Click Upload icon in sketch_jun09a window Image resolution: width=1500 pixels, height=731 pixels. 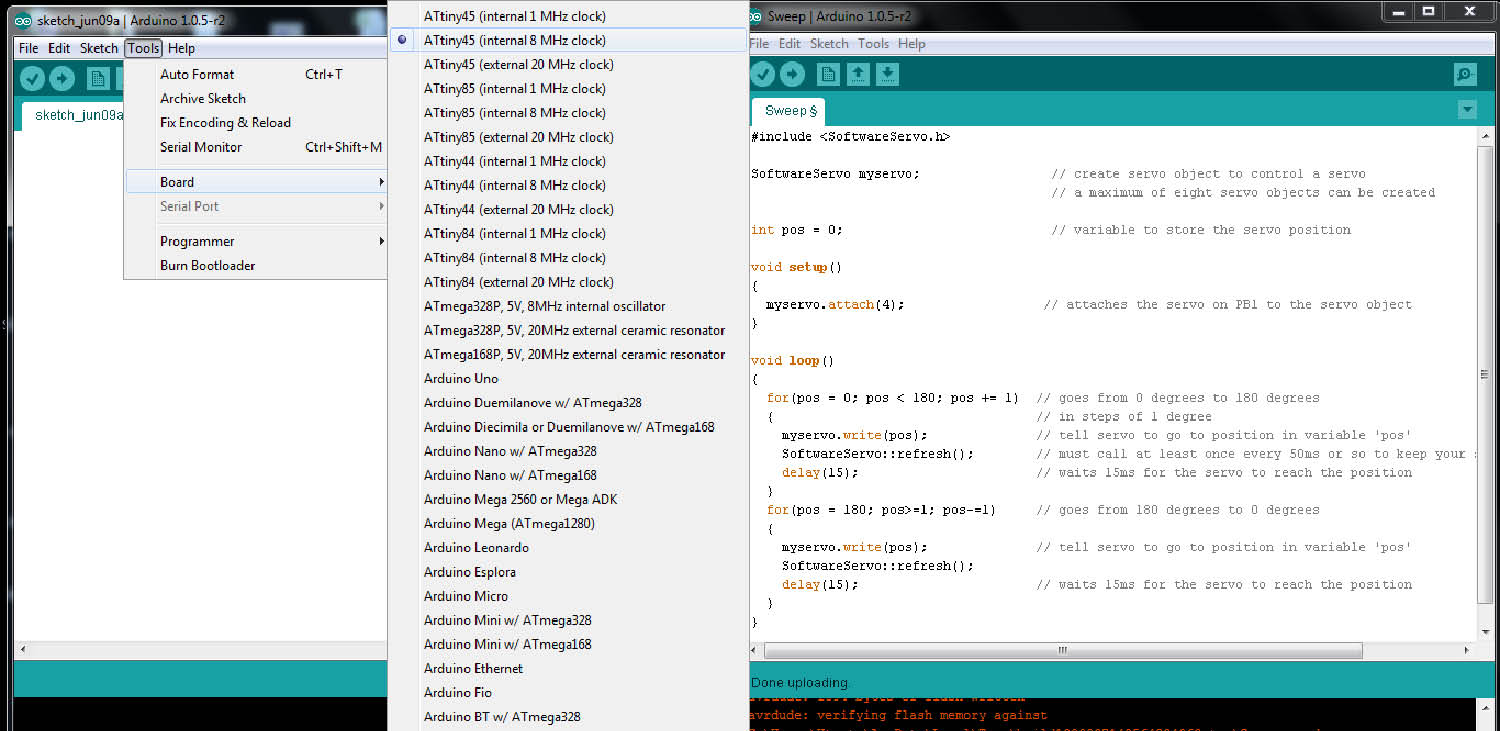pyautogui.click(x=62, y=78)
